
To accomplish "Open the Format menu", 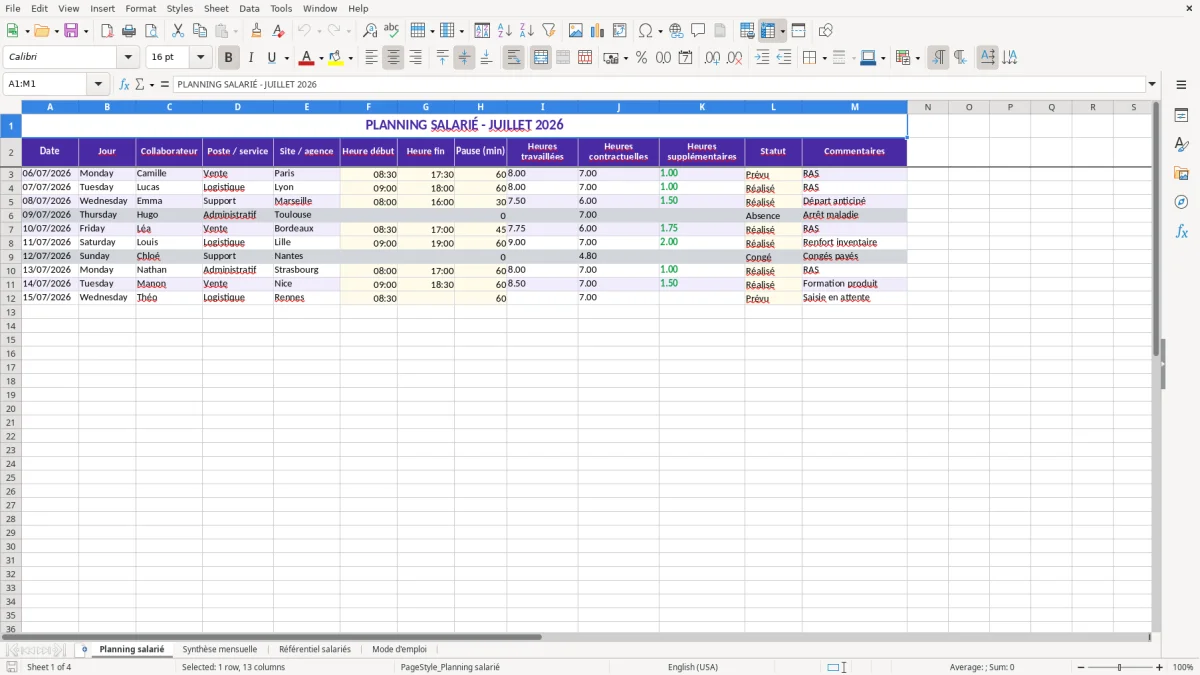I will (141, 8).
